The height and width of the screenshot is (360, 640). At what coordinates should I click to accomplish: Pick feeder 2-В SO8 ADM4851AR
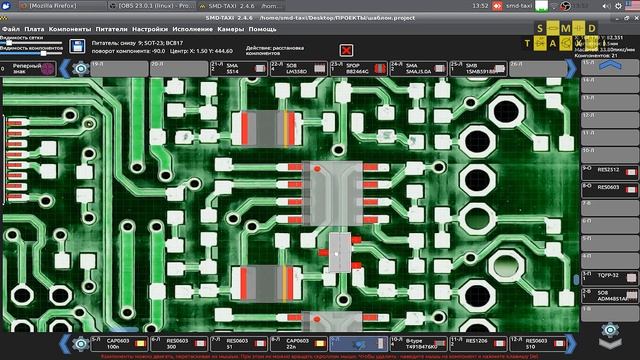[610, 296]
